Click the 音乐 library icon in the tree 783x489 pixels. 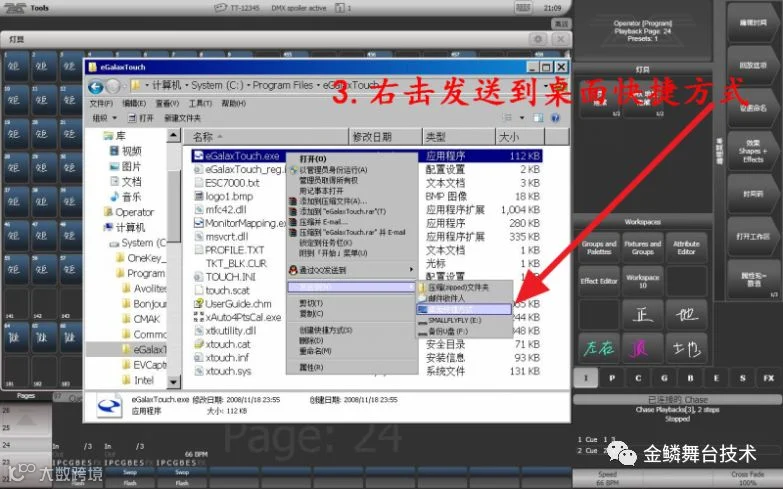[x=114, y=197]
